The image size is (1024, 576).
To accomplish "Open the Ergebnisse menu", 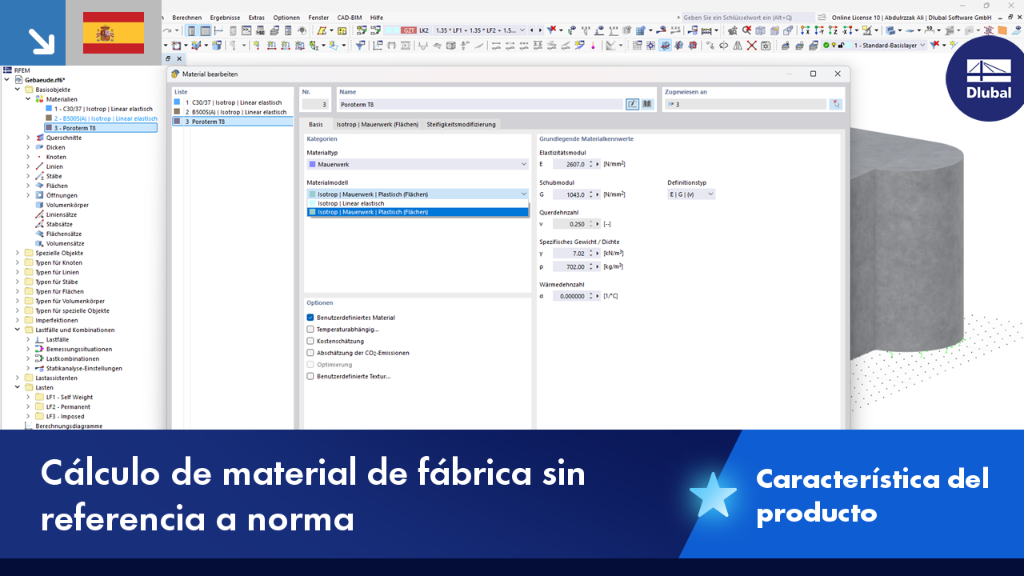I will click(x=225, y=18).
